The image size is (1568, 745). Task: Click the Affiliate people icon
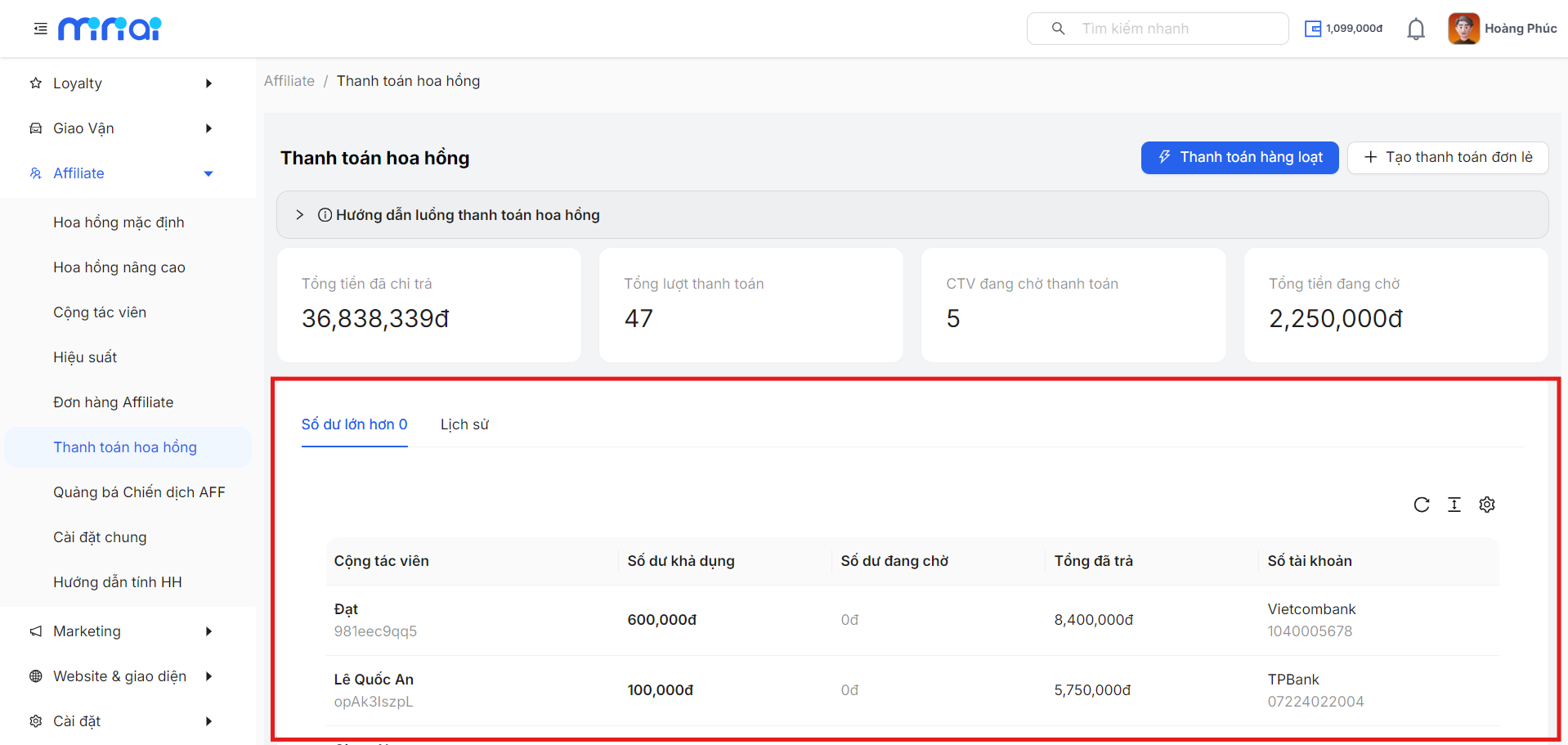coord(36,173)
